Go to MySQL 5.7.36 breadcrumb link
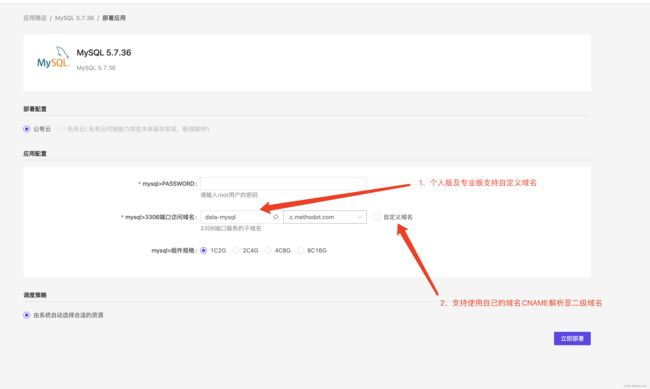The image size is (650, 389). click(x=75, y=18)
